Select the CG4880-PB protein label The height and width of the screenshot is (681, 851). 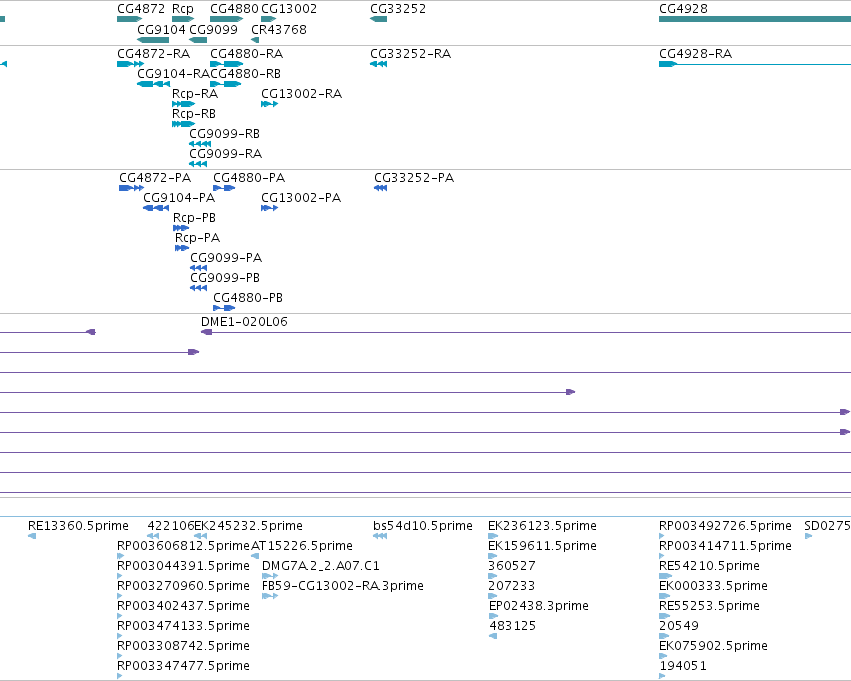click(247, 297)
